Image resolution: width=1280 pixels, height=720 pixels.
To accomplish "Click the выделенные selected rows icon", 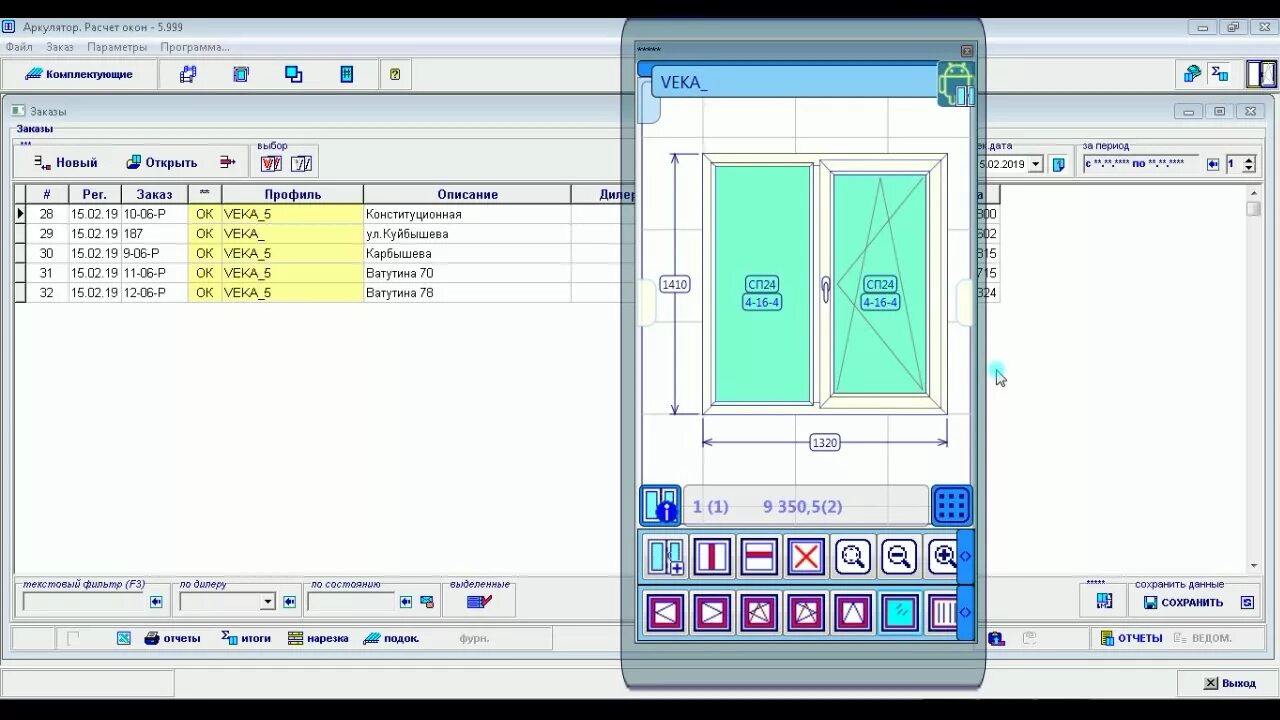I will coord(480,602).
